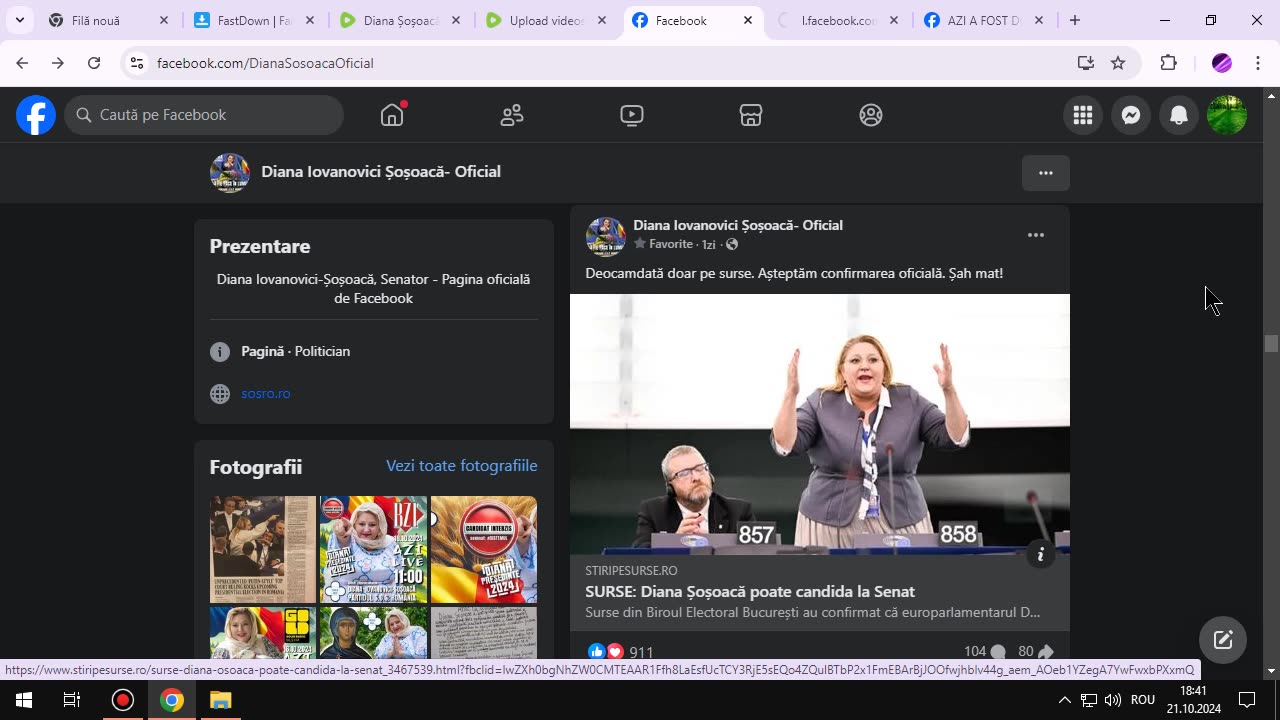Open the Groups icon in the top bar
Viewport: 1280px width, 720px height.
point(871,115)
